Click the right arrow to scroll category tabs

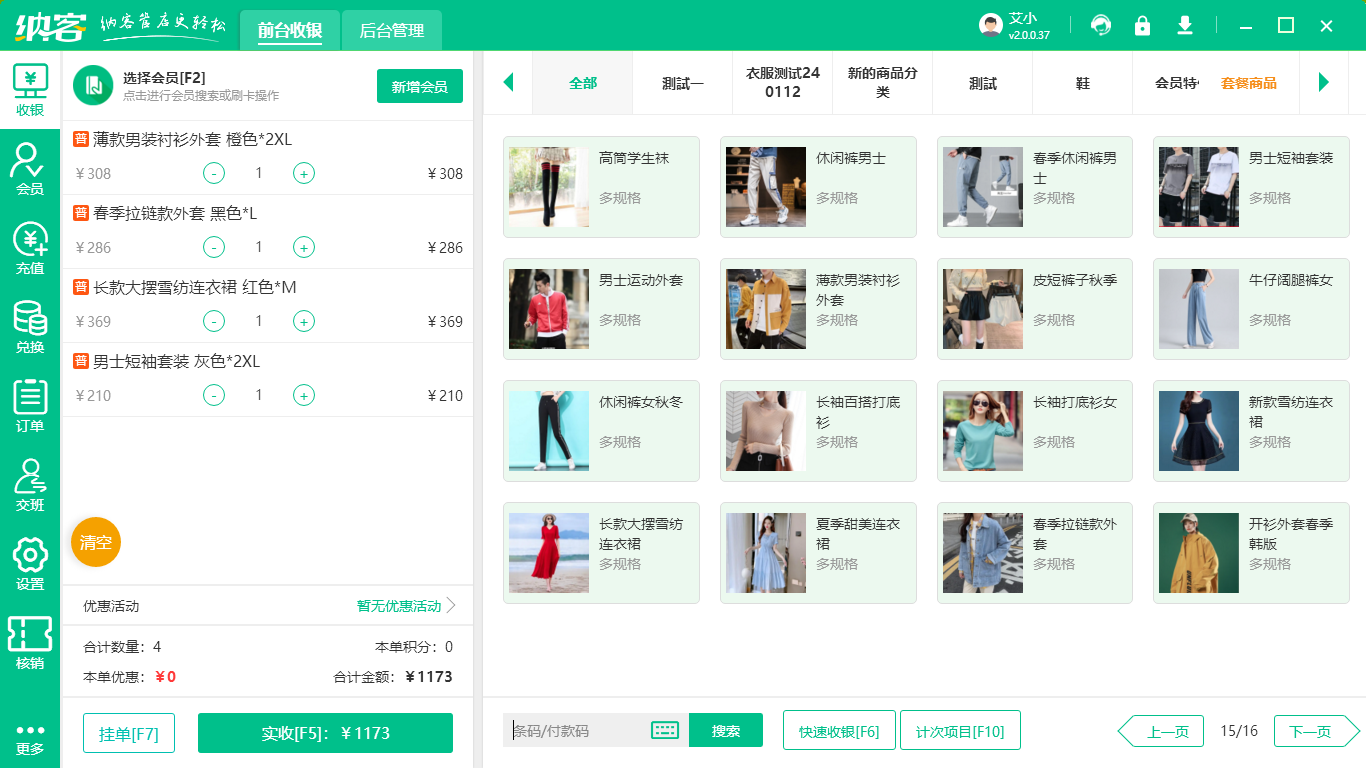coord(1325,84)
